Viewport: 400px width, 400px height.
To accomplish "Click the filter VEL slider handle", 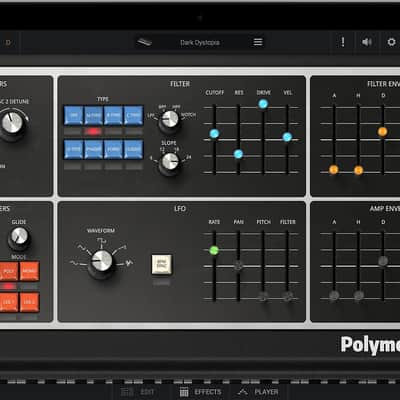I will (287, 137).
